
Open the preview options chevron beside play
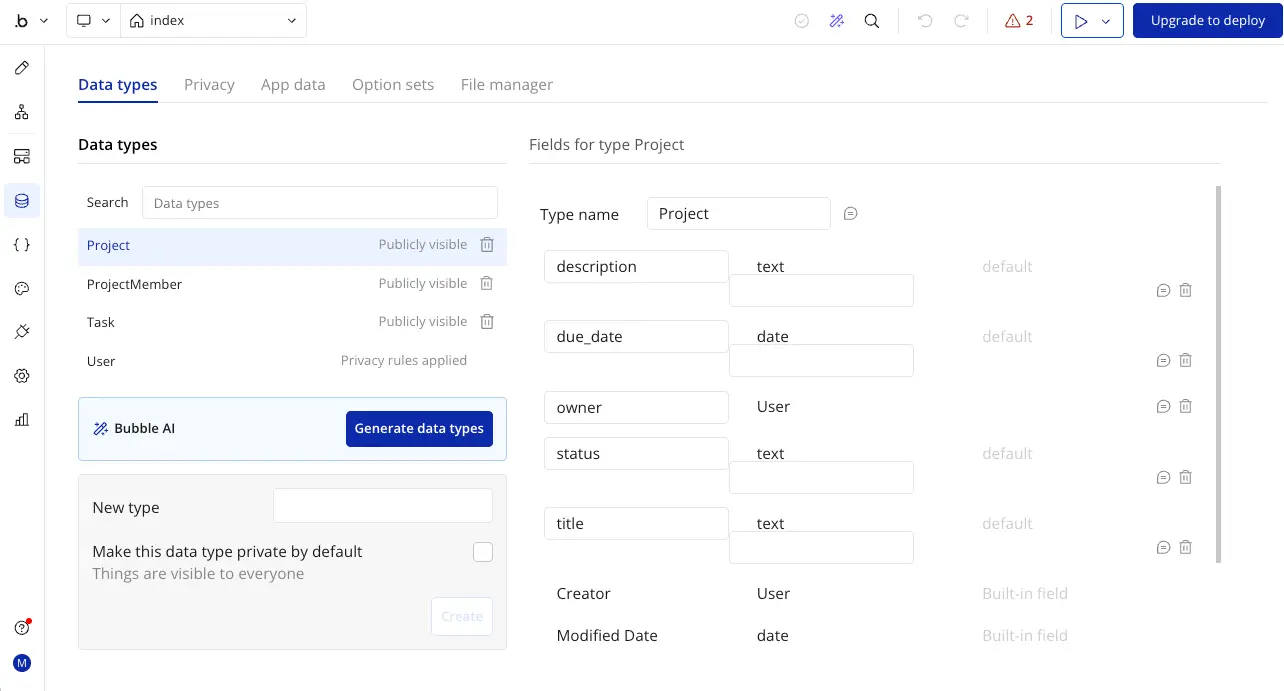tap(1105, 20)
